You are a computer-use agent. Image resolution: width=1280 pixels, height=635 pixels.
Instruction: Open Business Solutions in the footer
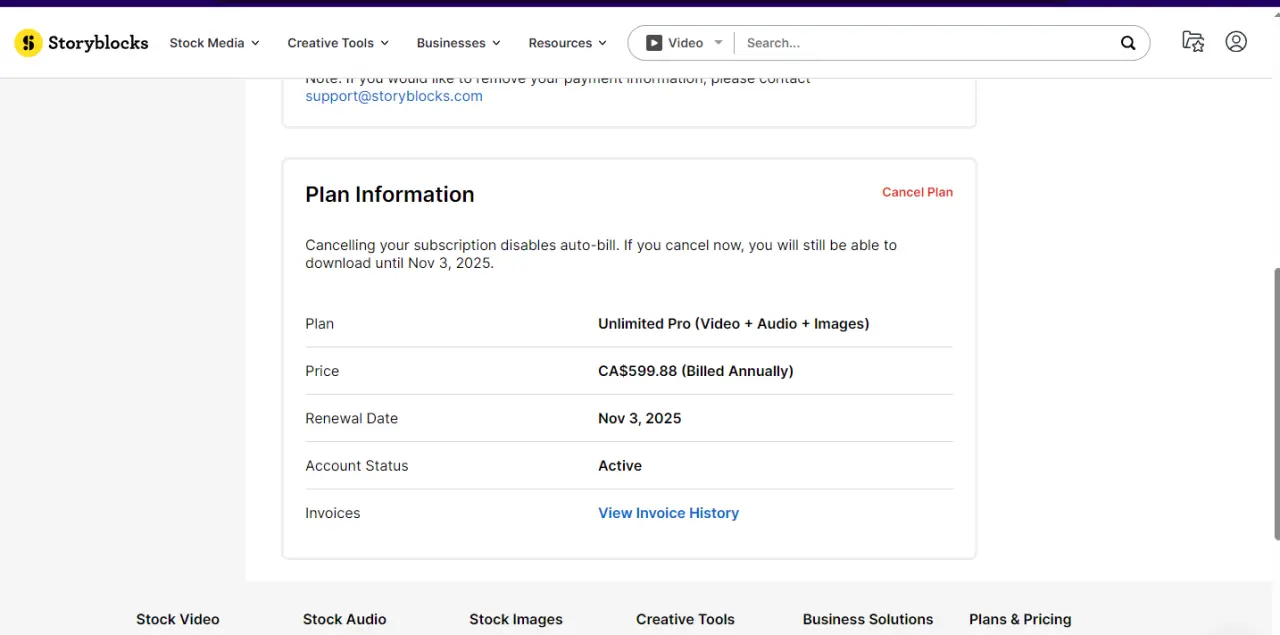click(x=868, y=619)
